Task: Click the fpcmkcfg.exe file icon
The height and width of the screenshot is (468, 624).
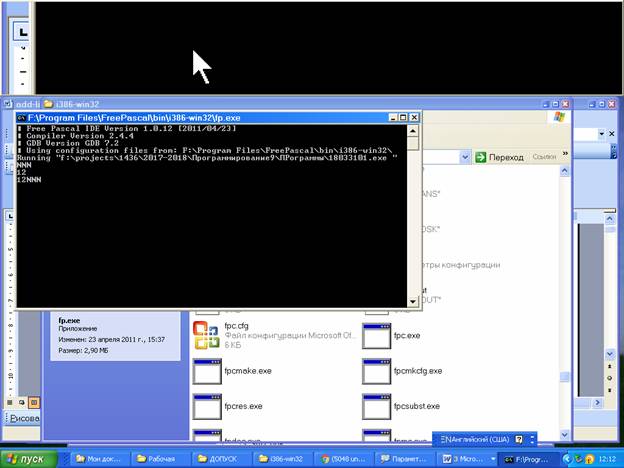Action: point(376,371)
